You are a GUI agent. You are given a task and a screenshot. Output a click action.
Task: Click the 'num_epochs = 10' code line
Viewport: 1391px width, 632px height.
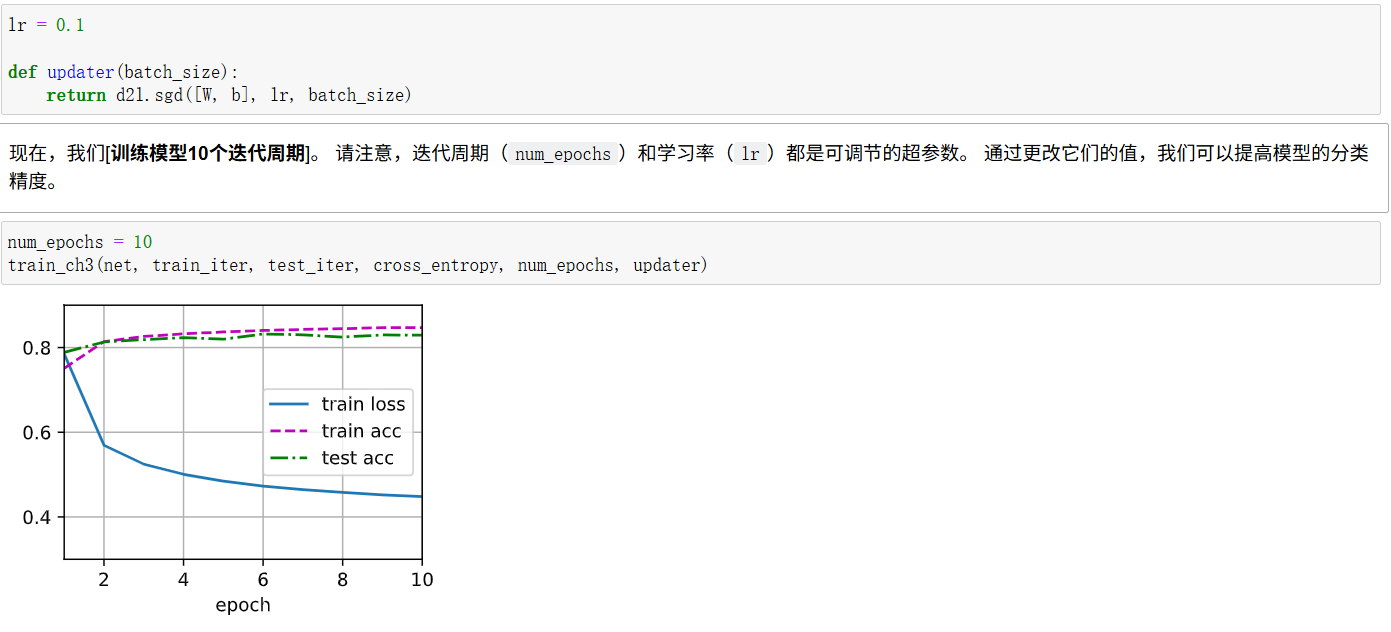click(80, 242)
